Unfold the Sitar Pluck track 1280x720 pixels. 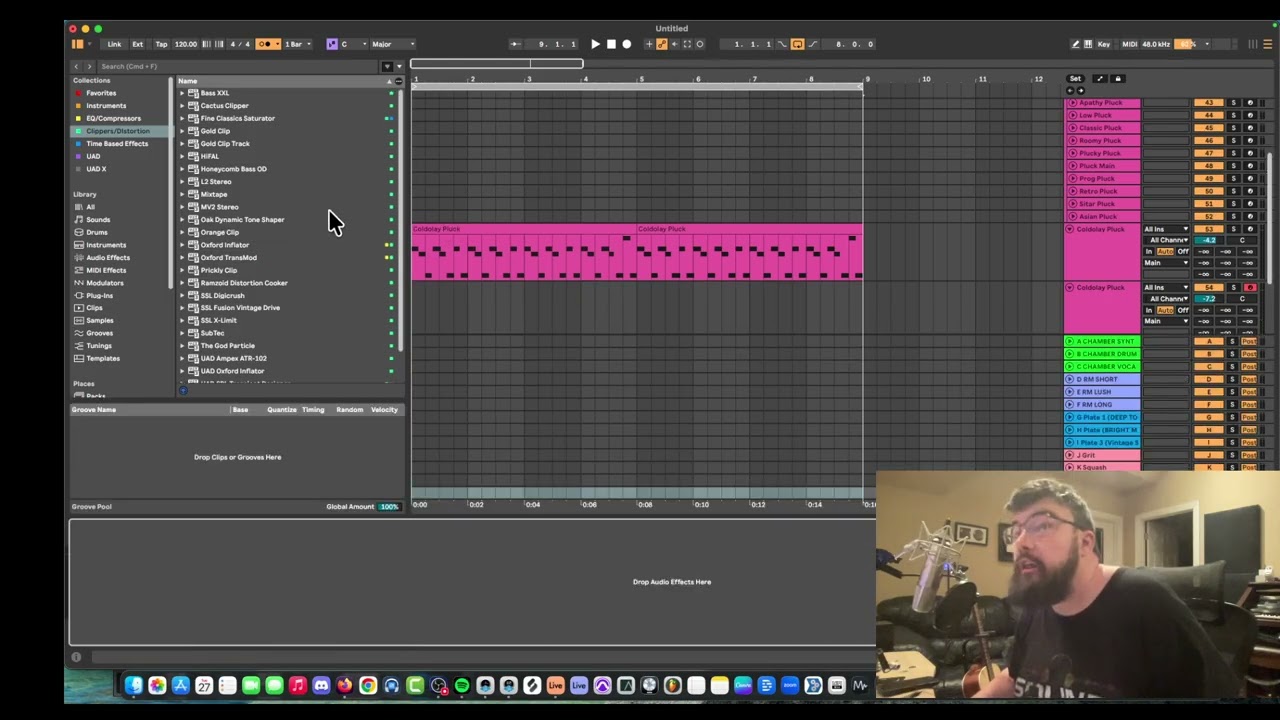(1072, 204)
